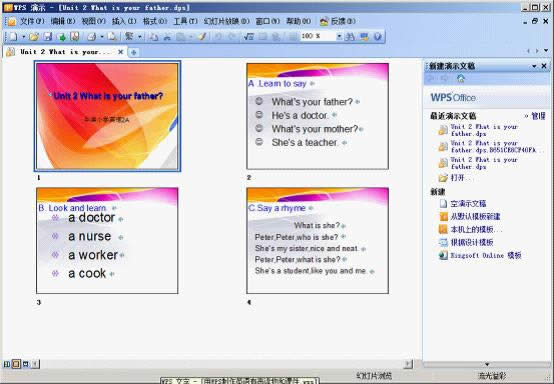The height and width of the screenshot is (384, 554).
Task: Click the Save floppy disk icon
Action: (x=48, y=36)
